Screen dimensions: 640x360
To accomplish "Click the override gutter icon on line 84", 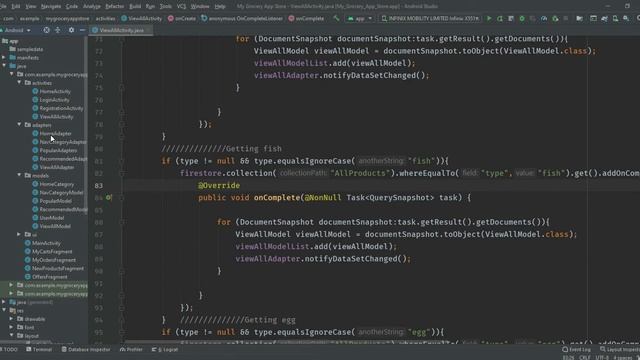I will 109,198.
